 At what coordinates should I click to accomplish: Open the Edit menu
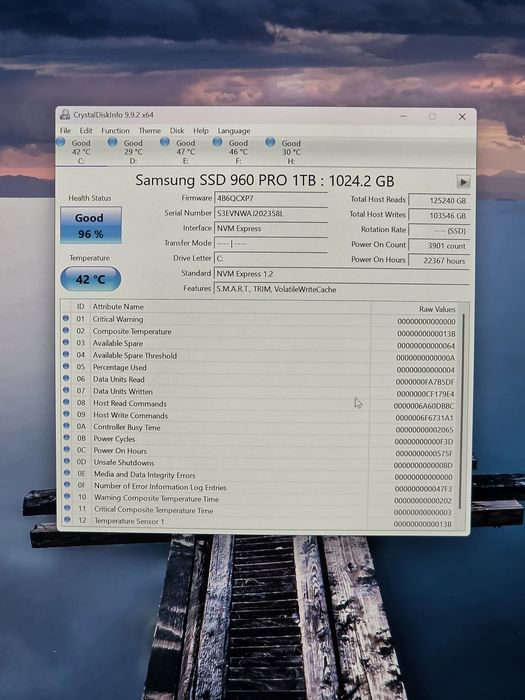click(86, 130)
